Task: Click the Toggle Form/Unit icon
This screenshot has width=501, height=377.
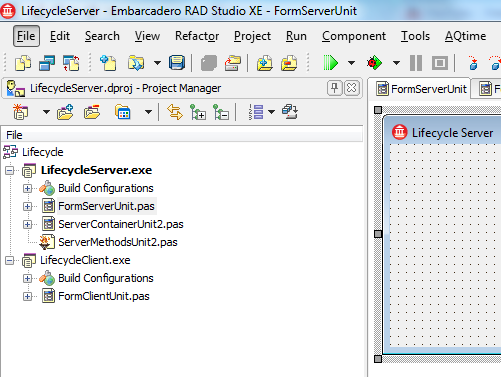Action: (x=71, y=63)
